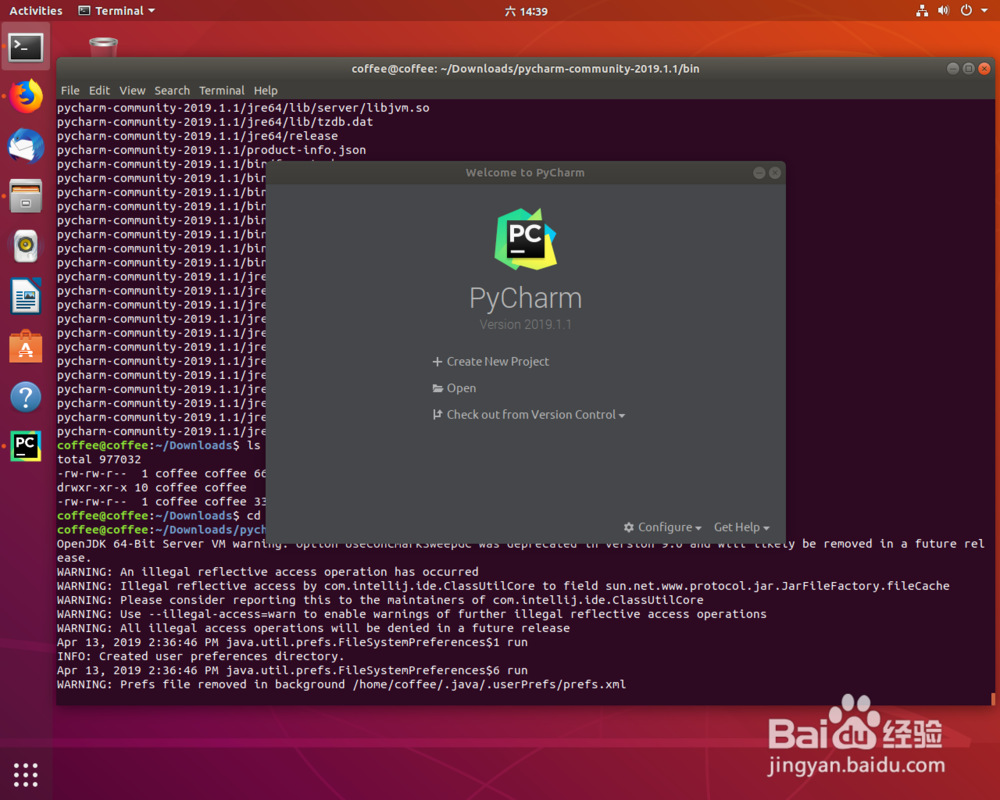Open Rhythmbox music player in the dock
1000x800 pixels.
26,246
